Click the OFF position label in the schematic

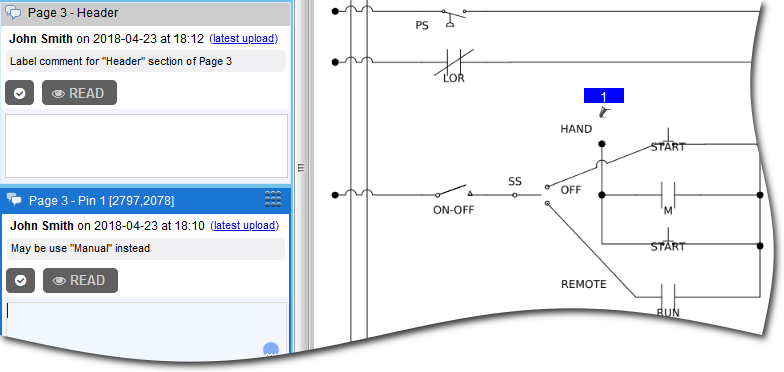tap(570, 190)
